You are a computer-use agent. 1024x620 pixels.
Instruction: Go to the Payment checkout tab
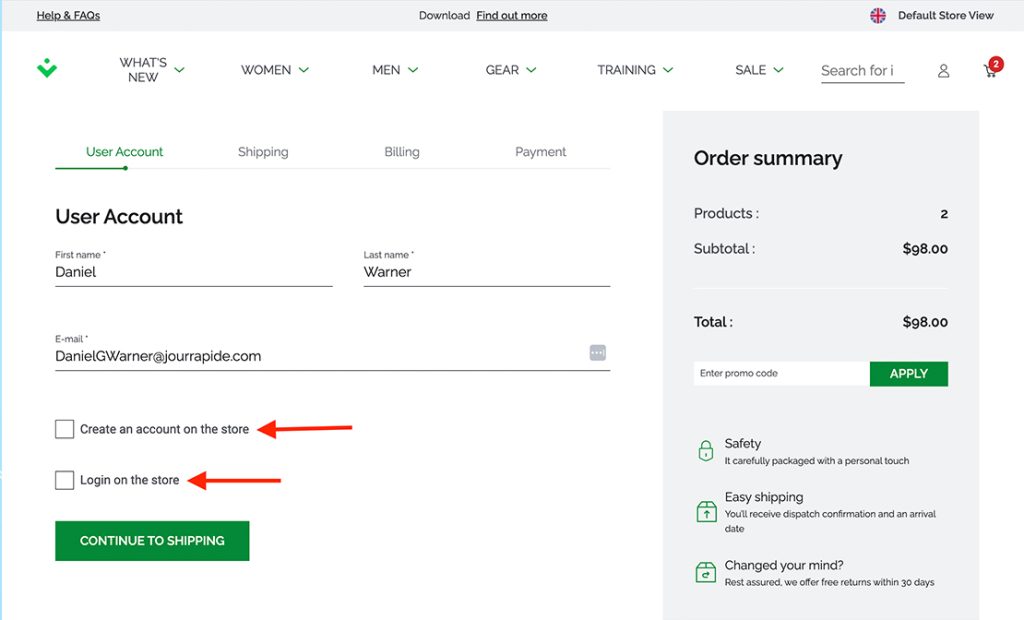(x=540, y=152)
